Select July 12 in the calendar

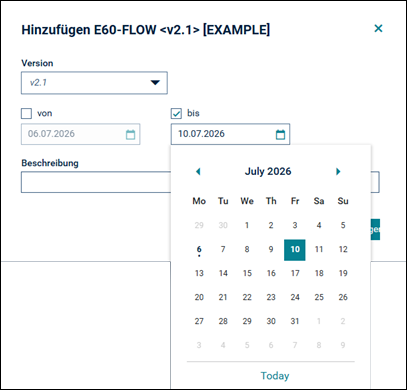tap(343, 249)
